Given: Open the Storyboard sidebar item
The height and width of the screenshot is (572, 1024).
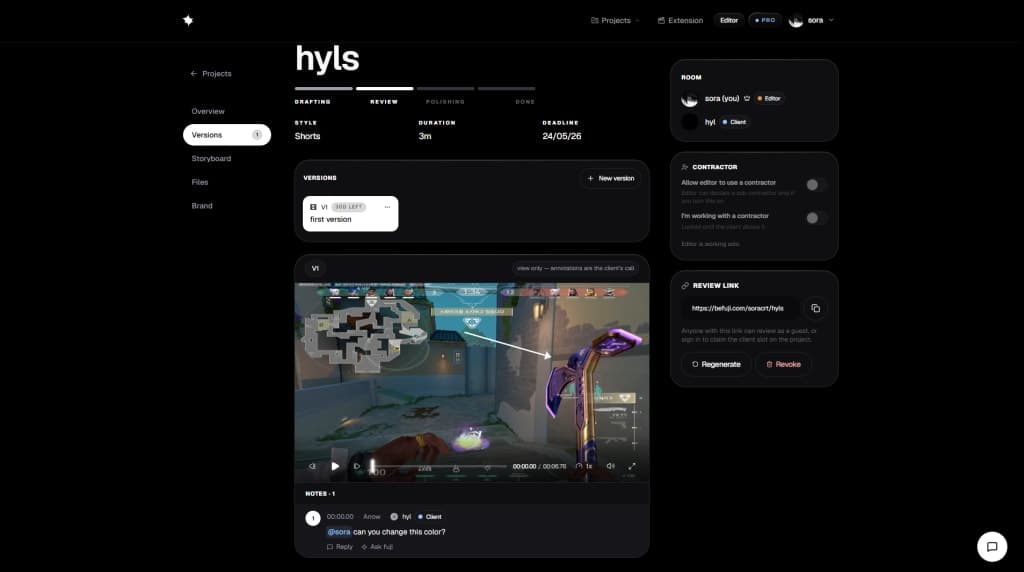Looking at the screenshot, I should pos(211,158).
